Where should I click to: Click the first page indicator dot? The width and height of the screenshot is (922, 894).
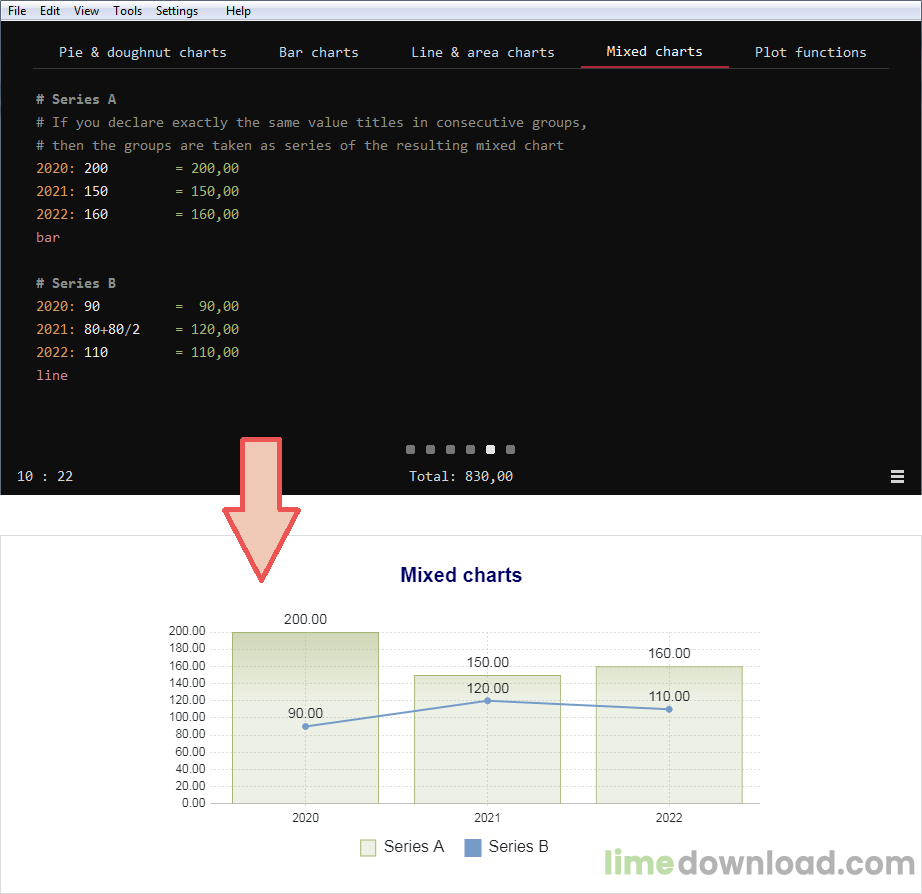[411, 450]
